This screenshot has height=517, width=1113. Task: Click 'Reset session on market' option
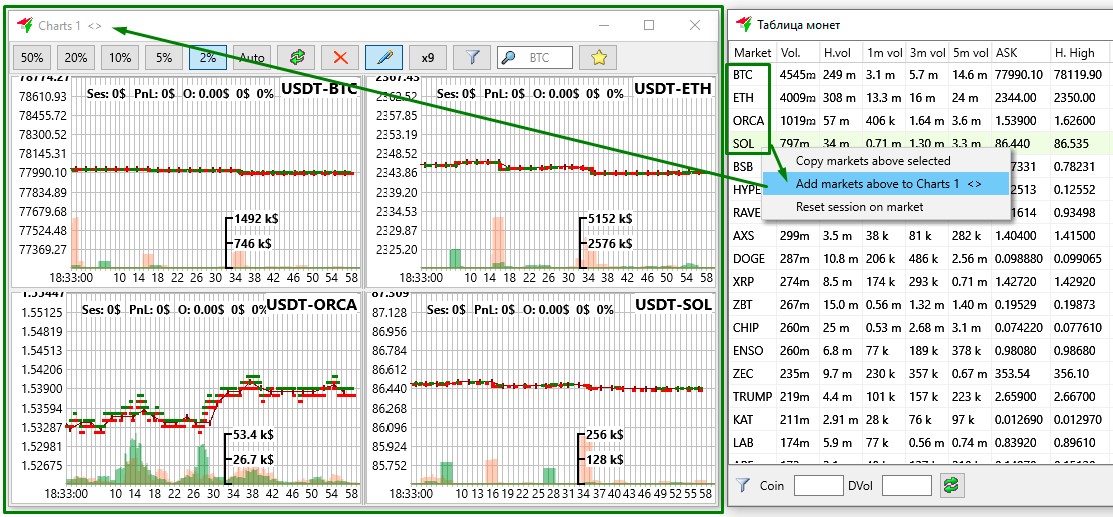859,207
